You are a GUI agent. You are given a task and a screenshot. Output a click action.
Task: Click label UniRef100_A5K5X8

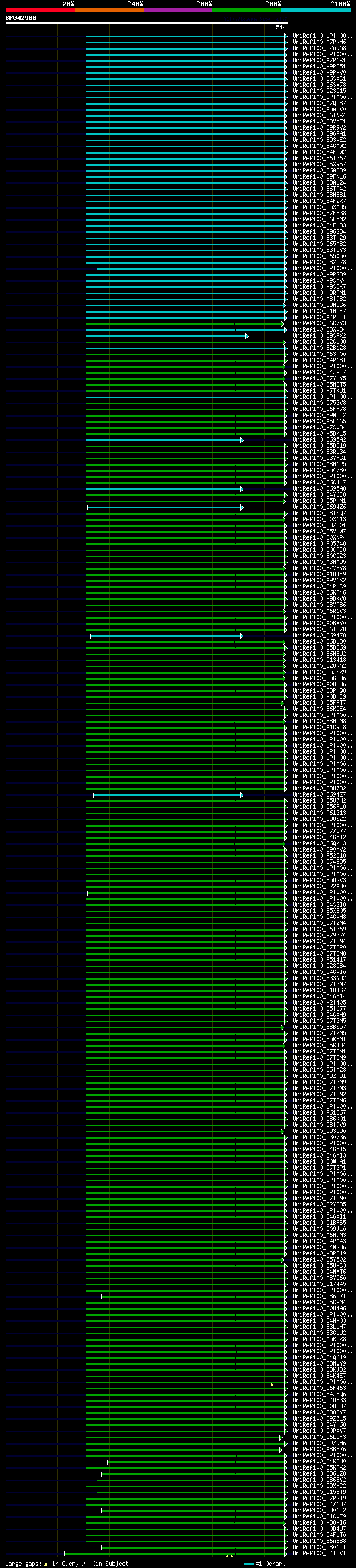pyautogui.click(x=319, y=1338)
